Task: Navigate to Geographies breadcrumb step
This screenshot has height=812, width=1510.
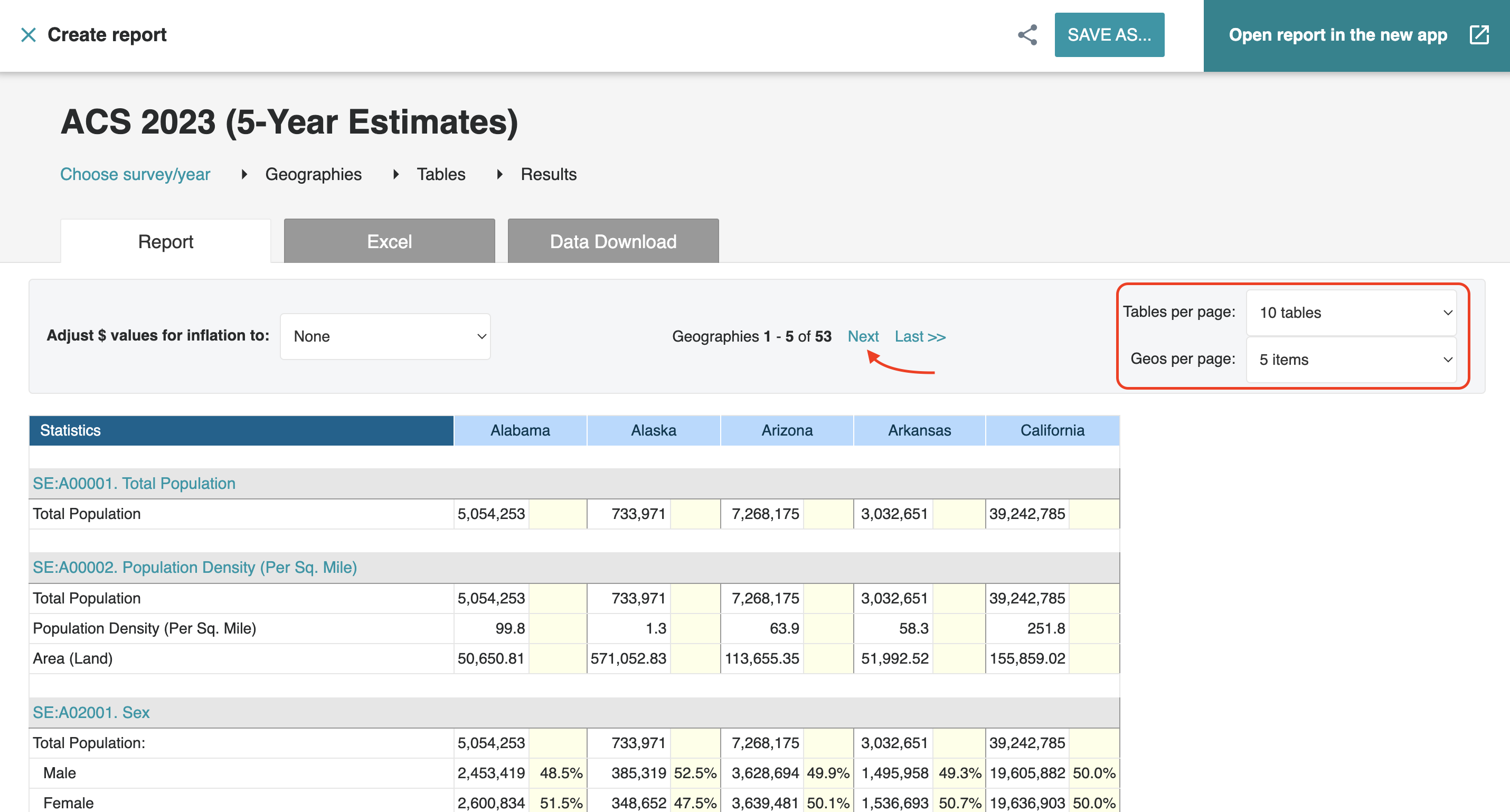Action: [313, 174]
